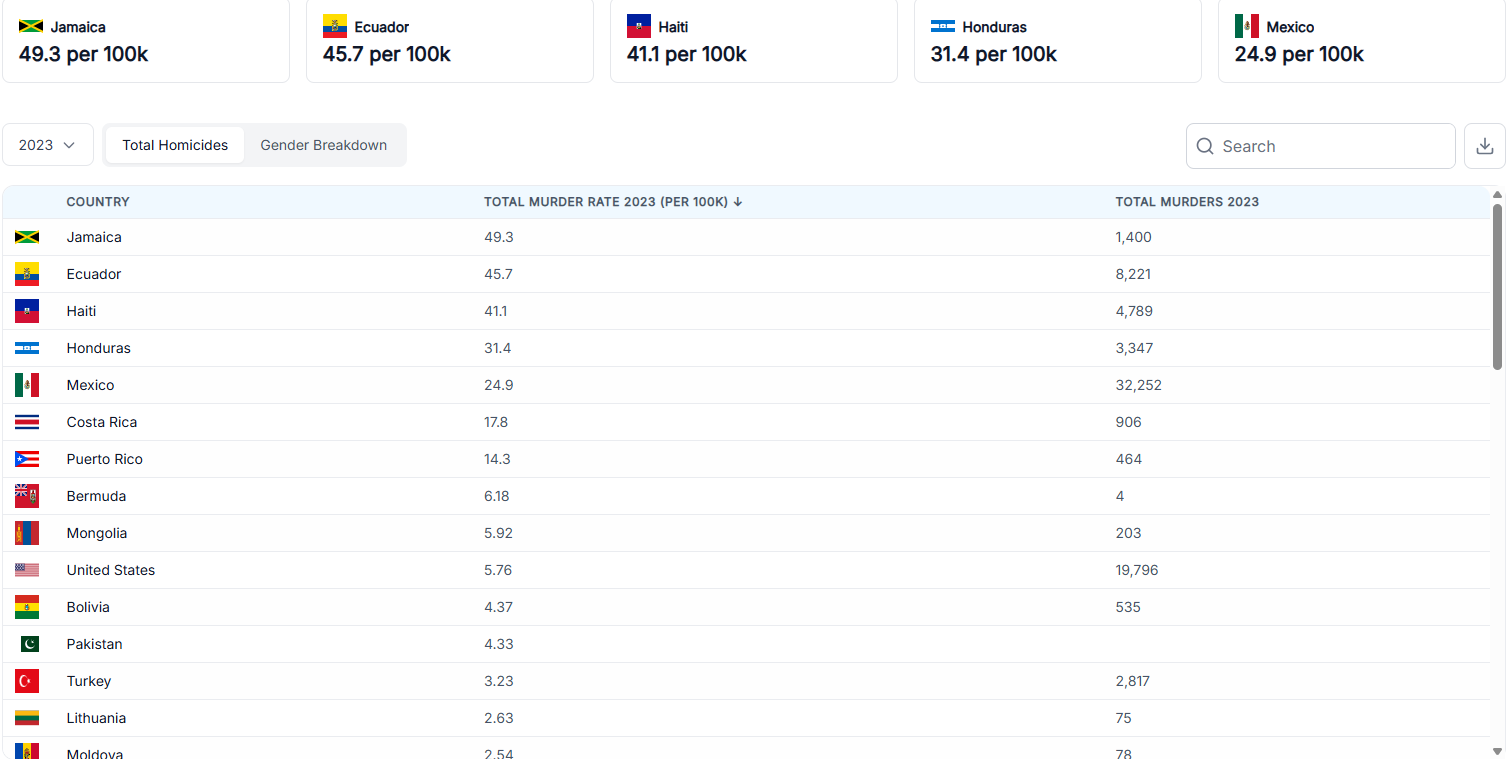Viewport: 1510px width, 759px height.
Task: Click the Bolivia flag icon
Action: pos(27,607)
